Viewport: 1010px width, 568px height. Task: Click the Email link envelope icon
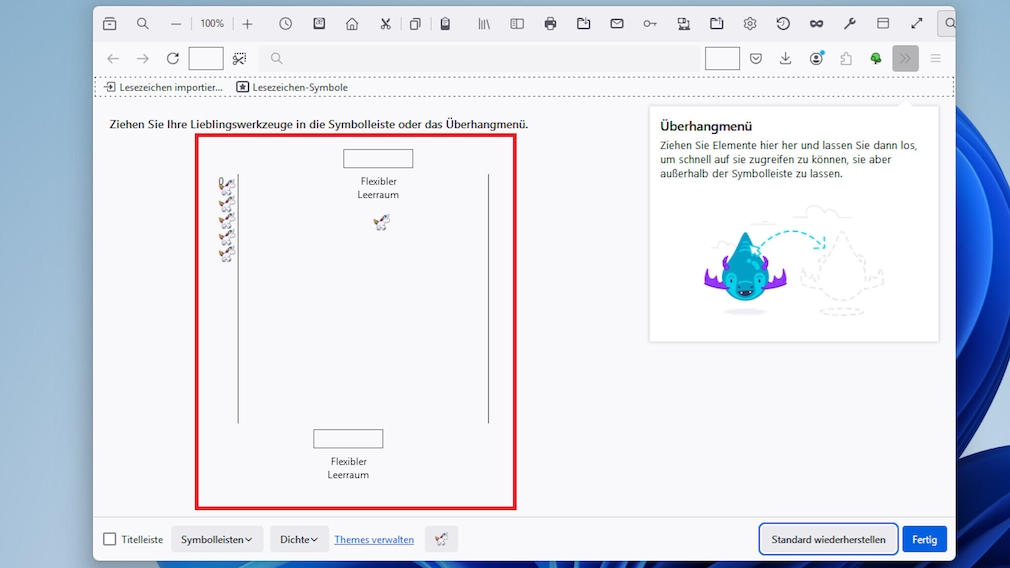(617, 23)
